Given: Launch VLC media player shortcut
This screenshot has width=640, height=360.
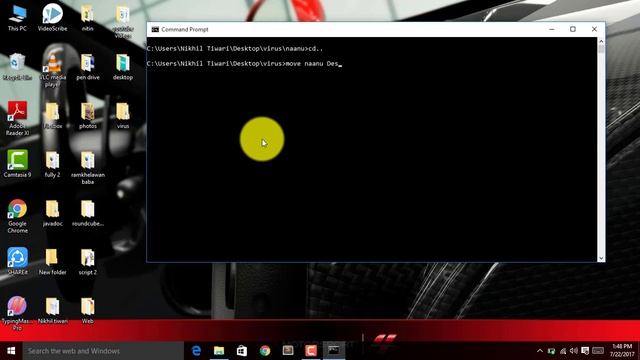Looking at the screenshot, I should coord(52,70).
